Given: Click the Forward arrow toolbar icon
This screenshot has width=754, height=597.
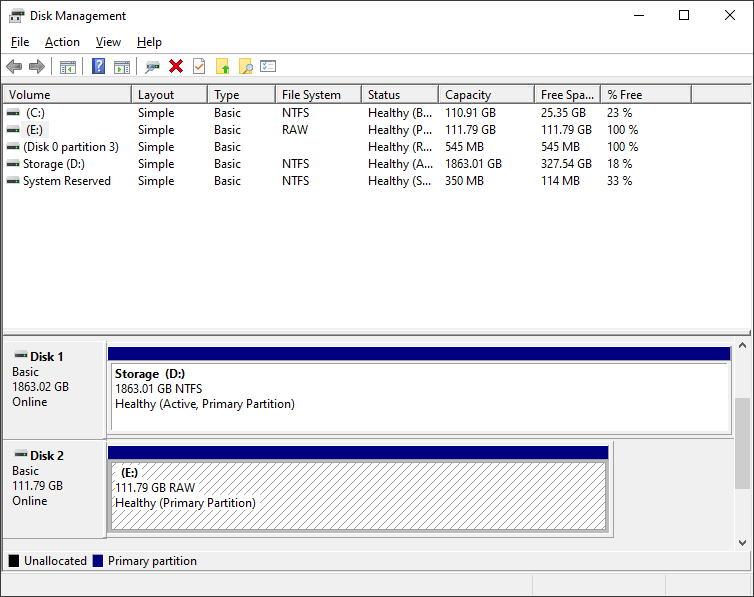Looking at the screenshot, I should click(37, 67).
